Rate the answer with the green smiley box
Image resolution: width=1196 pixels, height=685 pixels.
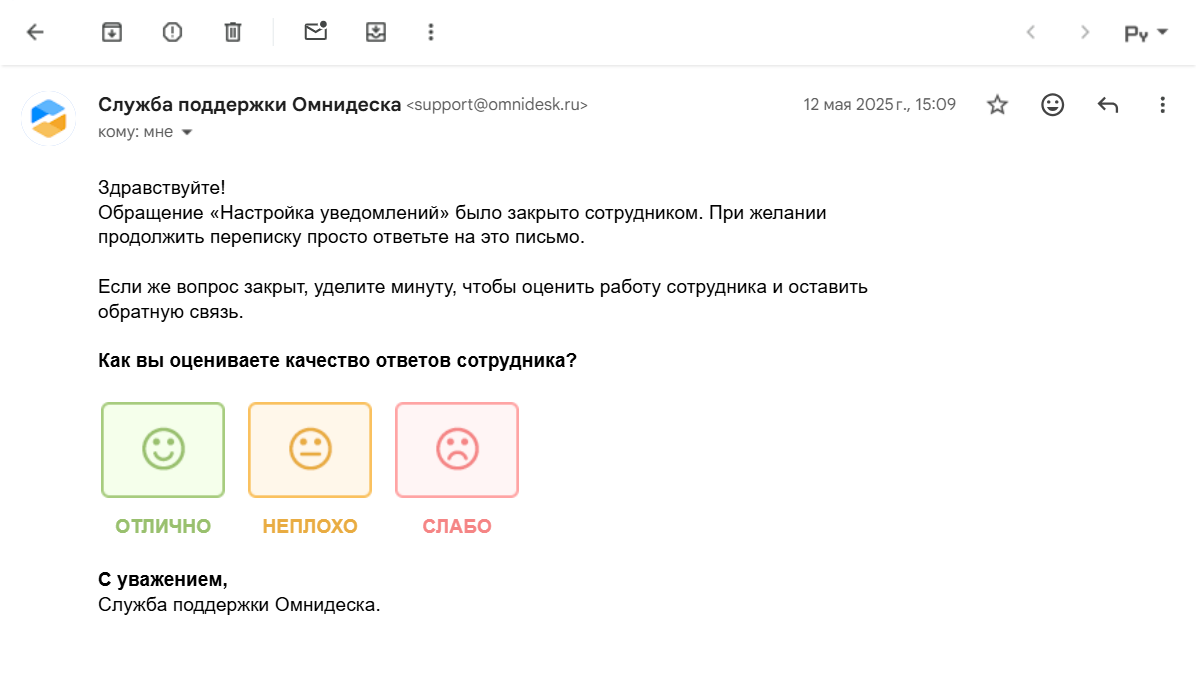click(163, 450)
